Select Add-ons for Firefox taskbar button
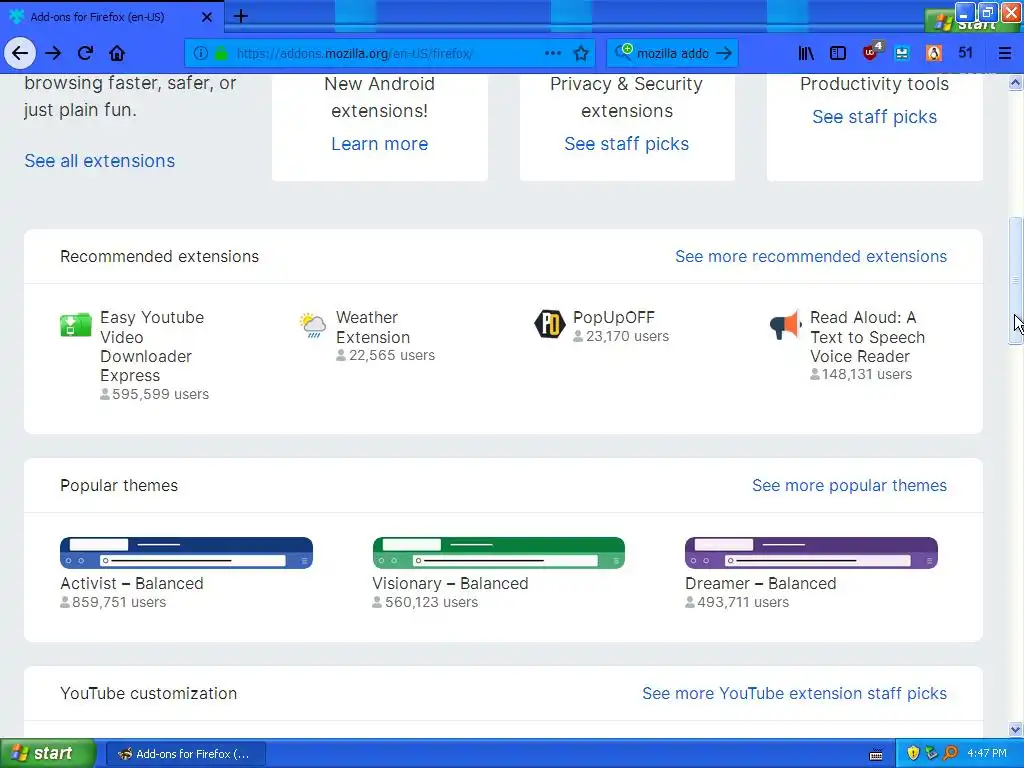This screenshot has height=768, width=1024. 185,754
